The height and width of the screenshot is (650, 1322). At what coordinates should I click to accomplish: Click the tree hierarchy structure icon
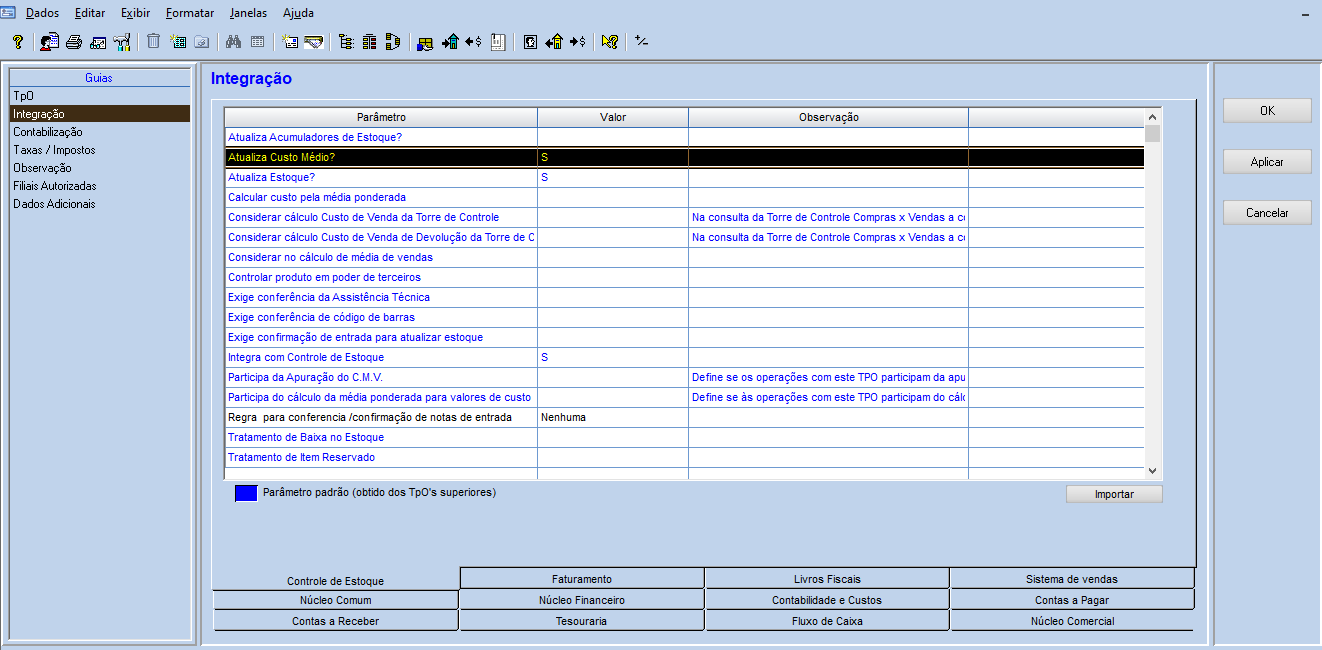[346, 42]
